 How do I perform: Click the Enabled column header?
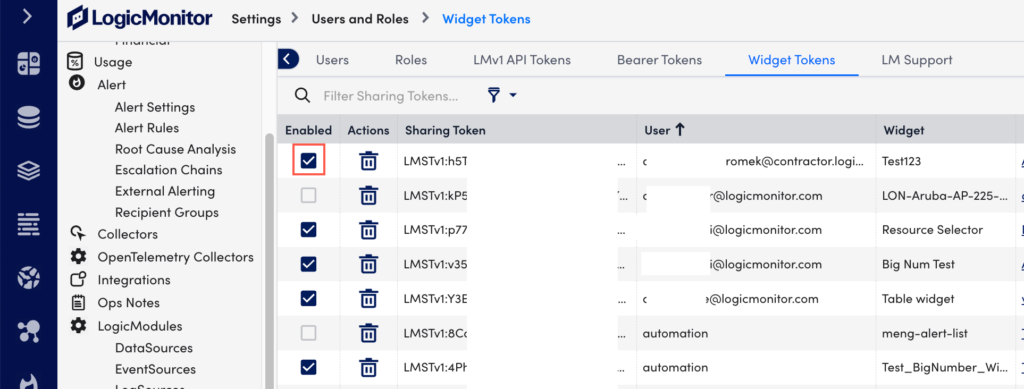pyautogui.click(x=308, y=130)
